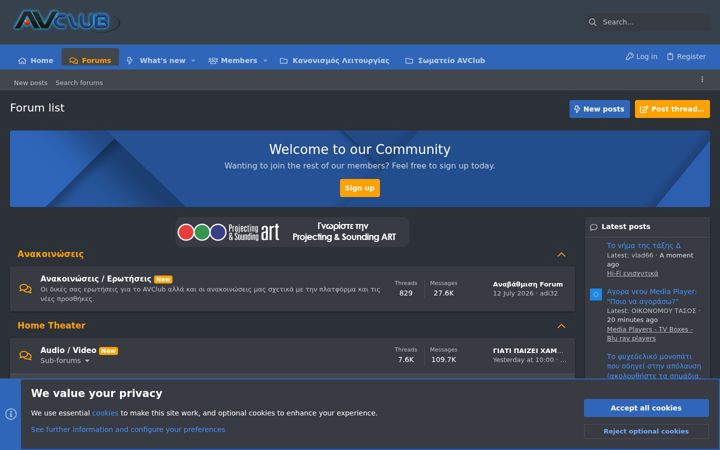720x450 pixels.
Task: Click the Ανακοινώσεις / Ερωτήσεις forum icon
Action: click(26, 288)
